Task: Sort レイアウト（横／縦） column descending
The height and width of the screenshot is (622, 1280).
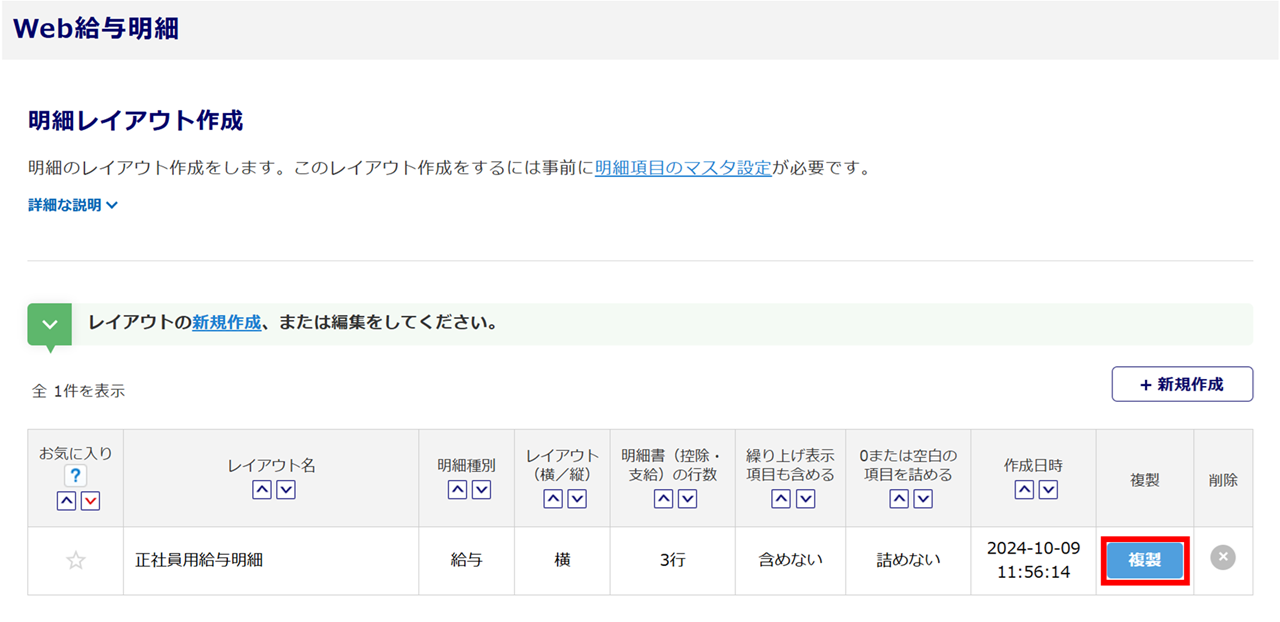Action: tap(577, 498)
